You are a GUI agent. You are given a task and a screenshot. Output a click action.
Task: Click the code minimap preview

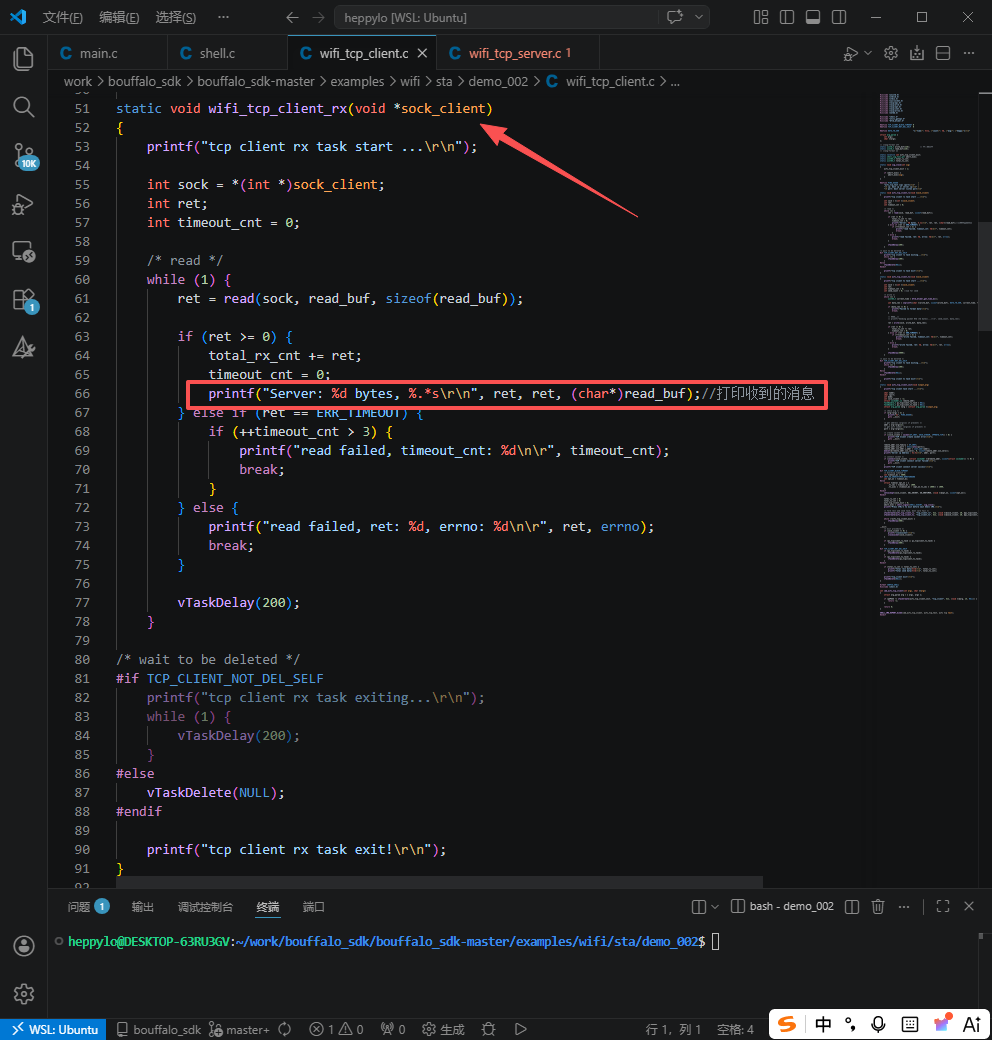pos(920,350)
